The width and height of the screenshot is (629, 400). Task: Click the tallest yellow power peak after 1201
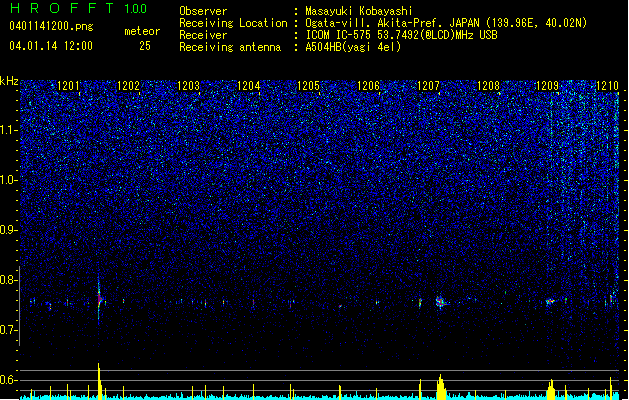99,381
